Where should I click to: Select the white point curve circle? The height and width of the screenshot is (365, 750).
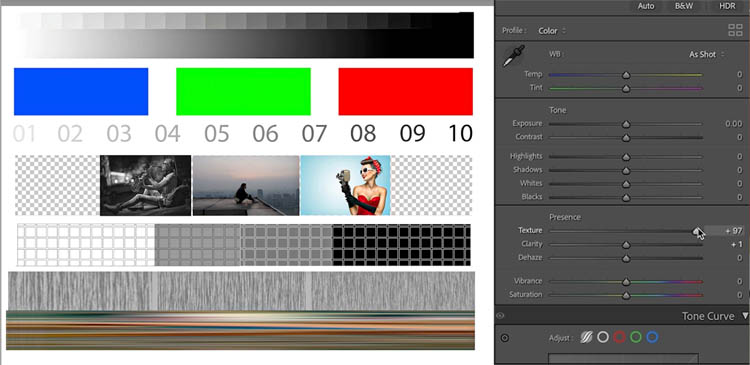pyautogui.click(x=603, y=338)
